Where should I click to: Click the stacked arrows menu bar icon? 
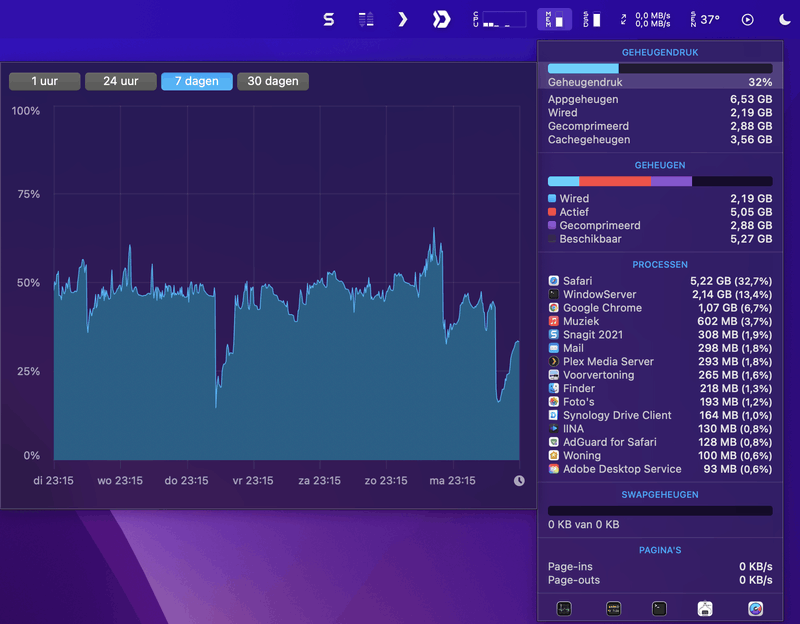pos(366,20)
